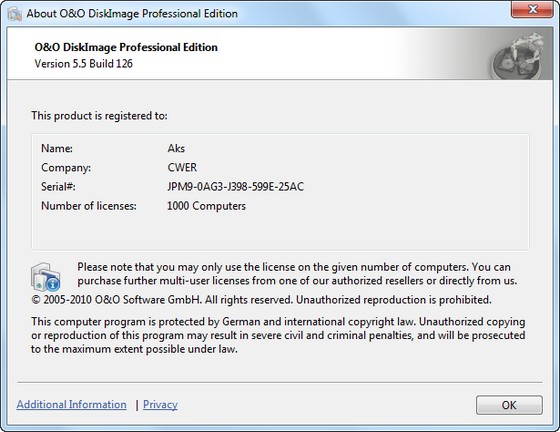Click the registered name Aks
Viewport: 560px width, 432px height.
(x=176, y=148)
